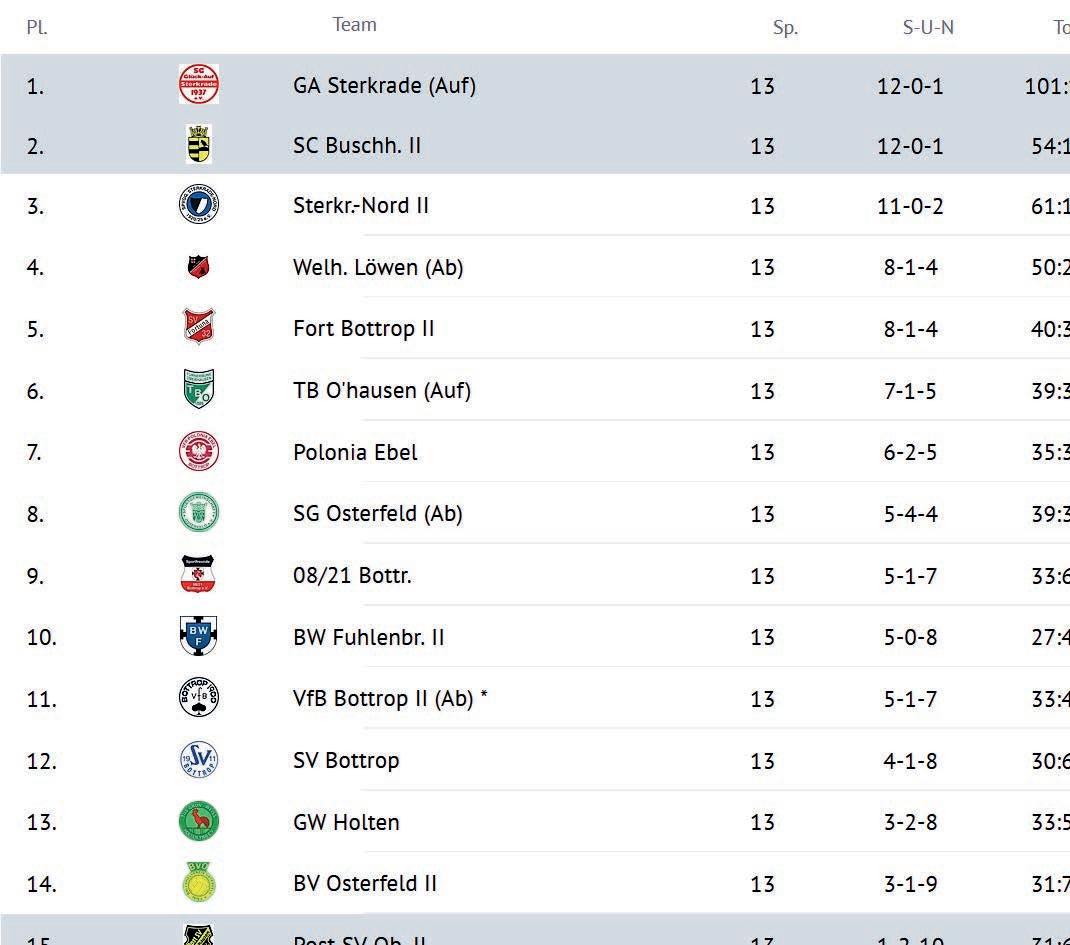Open the Sterkr.-Nord II crest icon
Screen dimensions: 1070x945
pyautogui.click(x=198, y=206)
